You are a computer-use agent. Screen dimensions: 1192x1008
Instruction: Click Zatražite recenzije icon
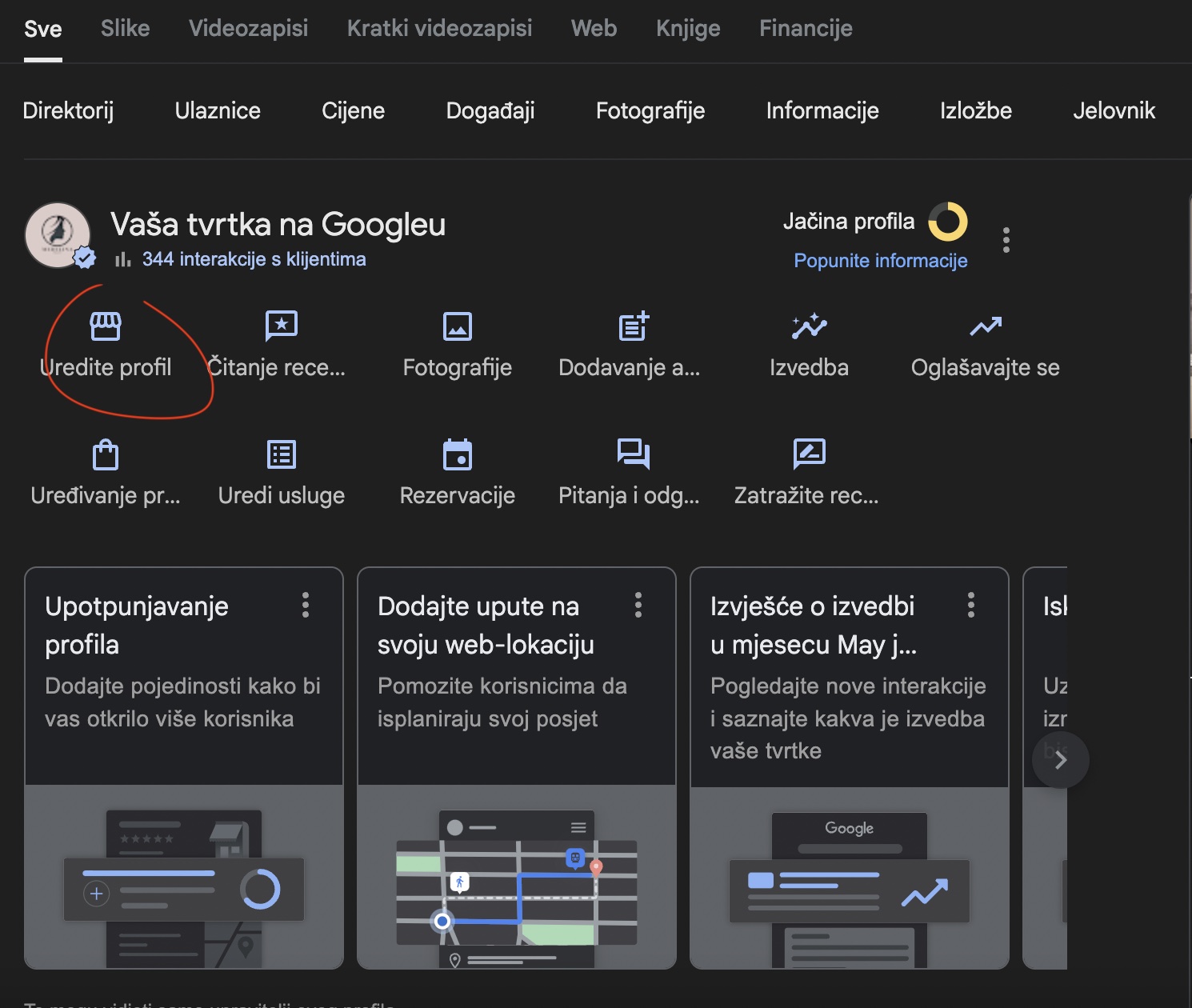(x=809, y=454)
